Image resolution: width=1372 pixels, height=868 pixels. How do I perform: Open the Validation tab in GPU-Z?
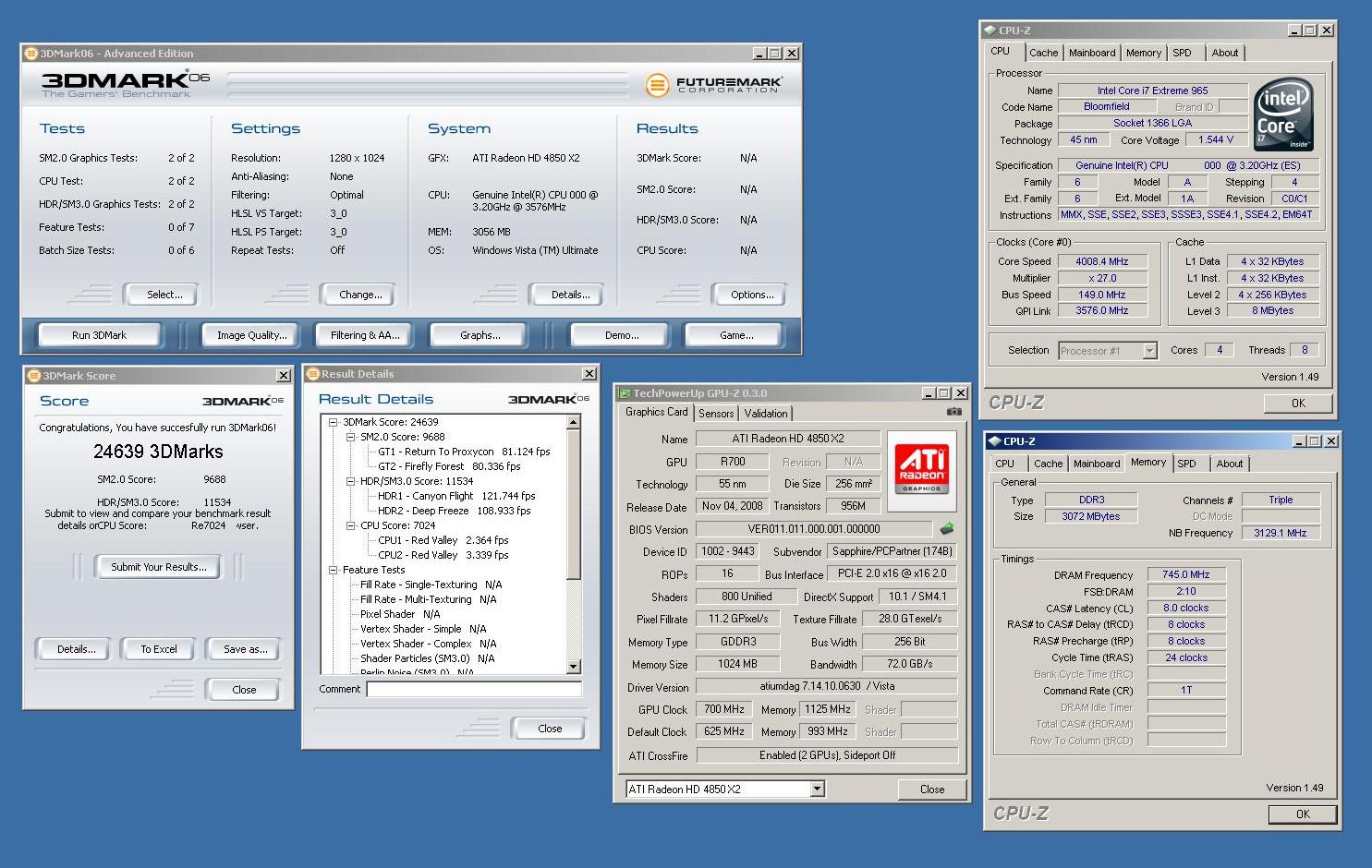click(x=766, y=414)
